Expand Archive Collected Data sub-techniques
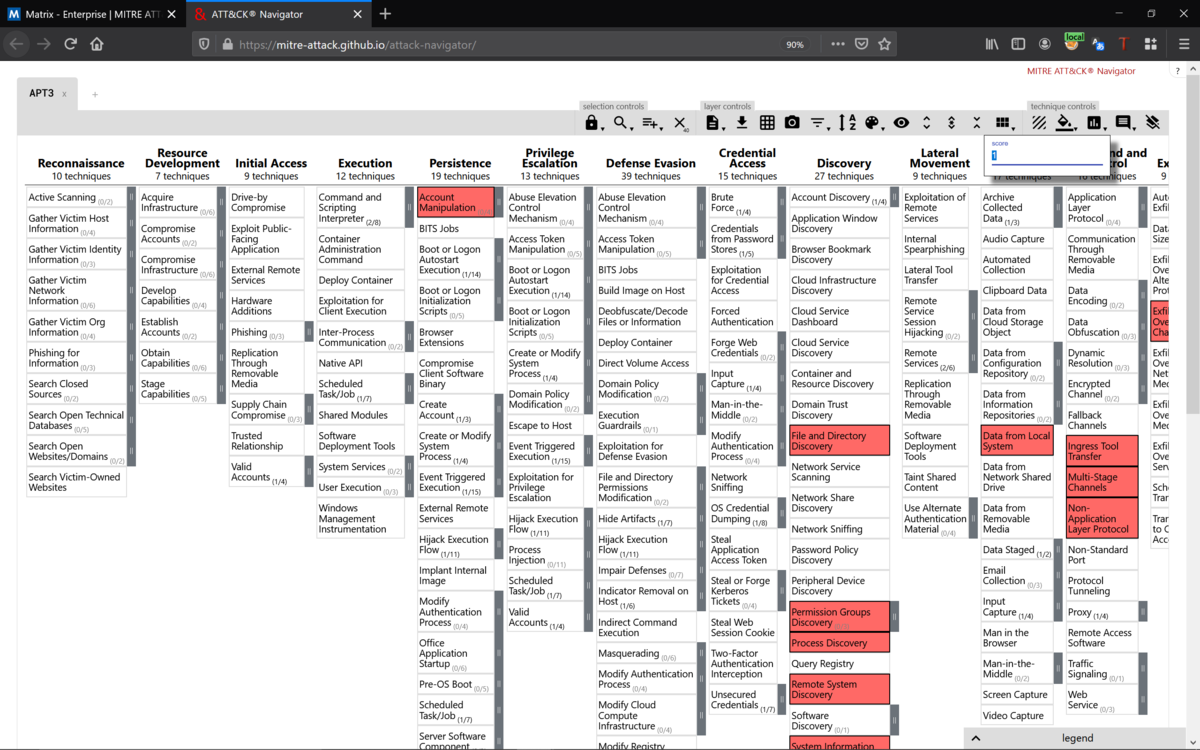Image resolution: width=1200 pixels, height=750 pixels. (x=1057, y=208)
